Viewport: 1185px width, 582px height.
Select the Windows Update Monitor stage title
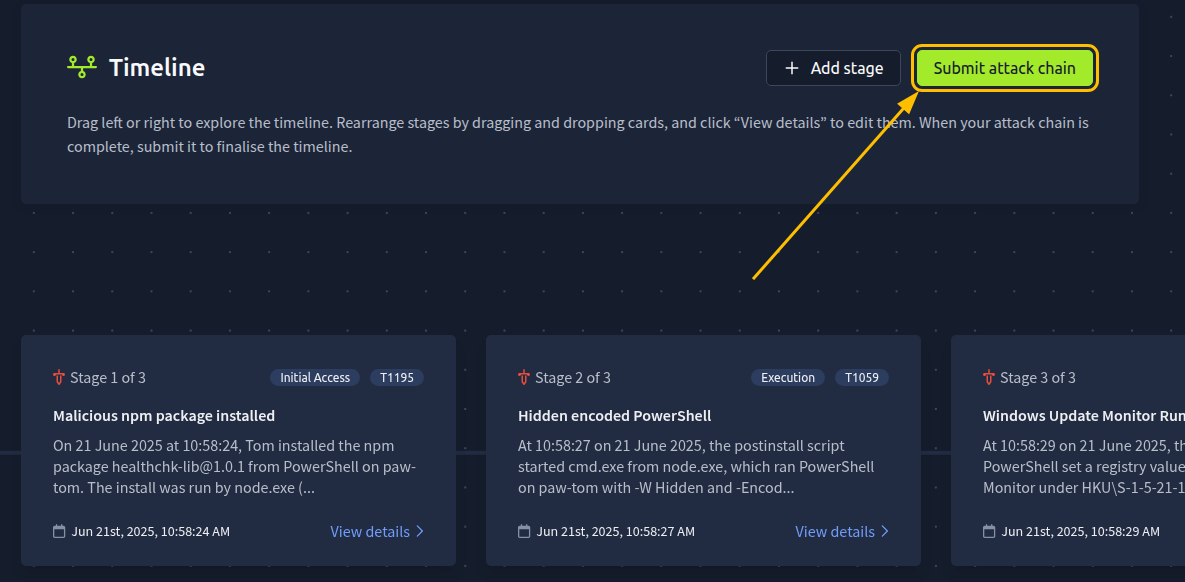click(x=1084, y=416)
